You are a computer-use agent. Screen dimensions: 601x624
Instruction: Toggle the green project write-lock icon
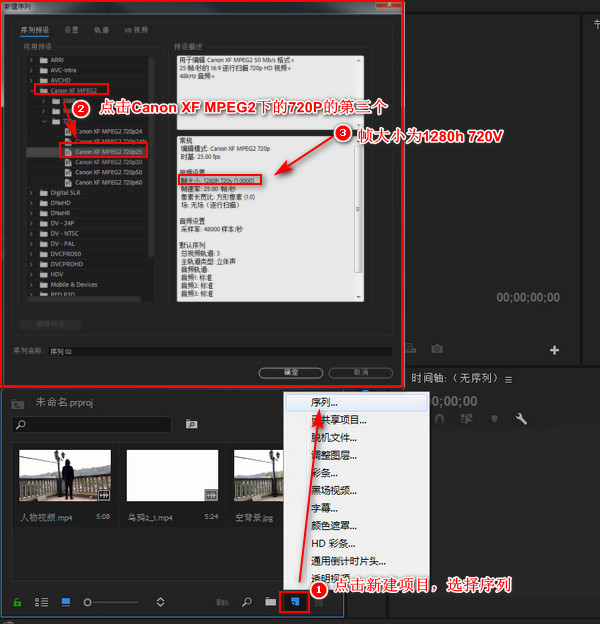(x=18, y=602)
